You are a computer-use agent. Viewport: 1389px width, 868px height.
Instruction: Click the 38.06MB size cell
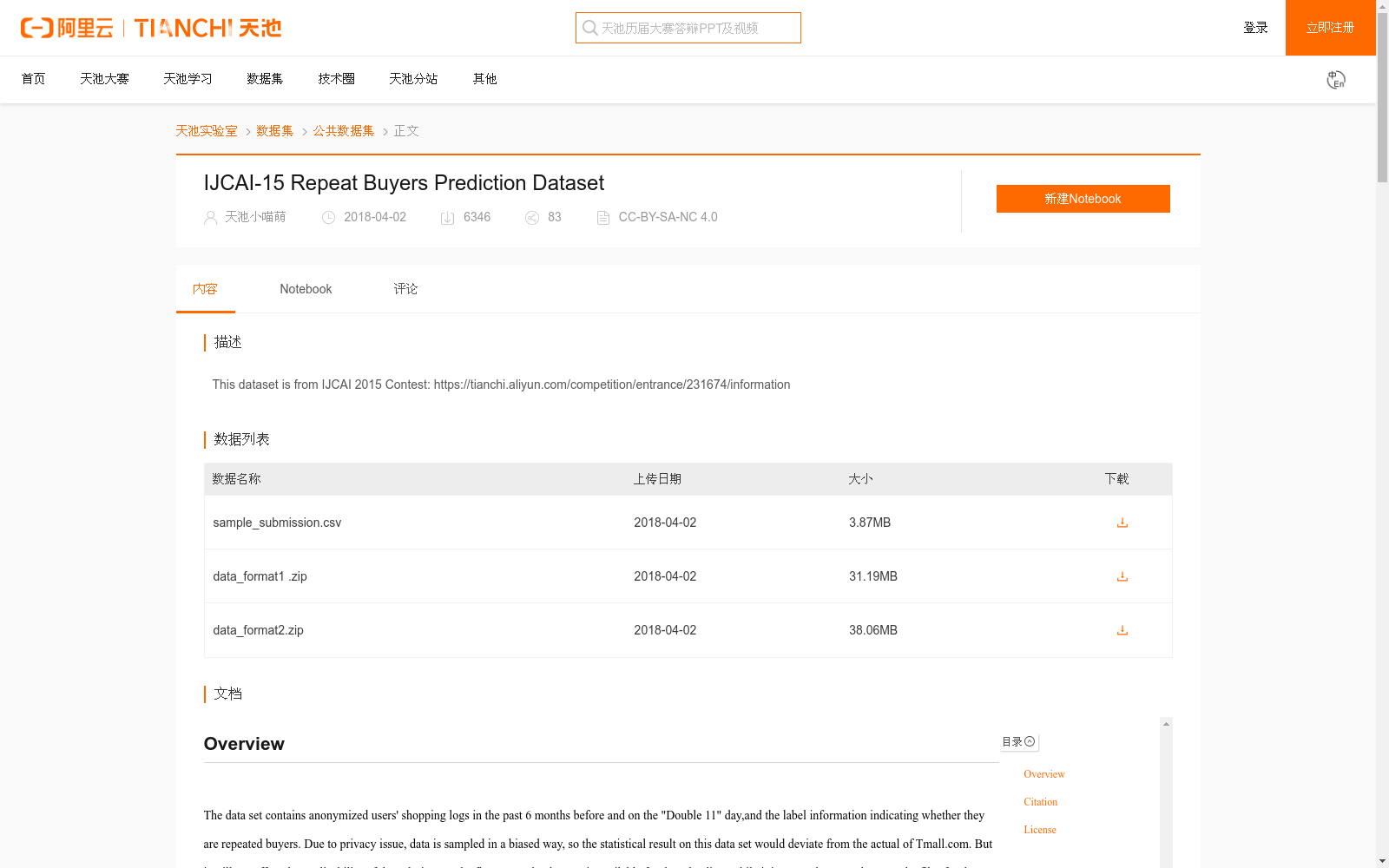(873, 630)
